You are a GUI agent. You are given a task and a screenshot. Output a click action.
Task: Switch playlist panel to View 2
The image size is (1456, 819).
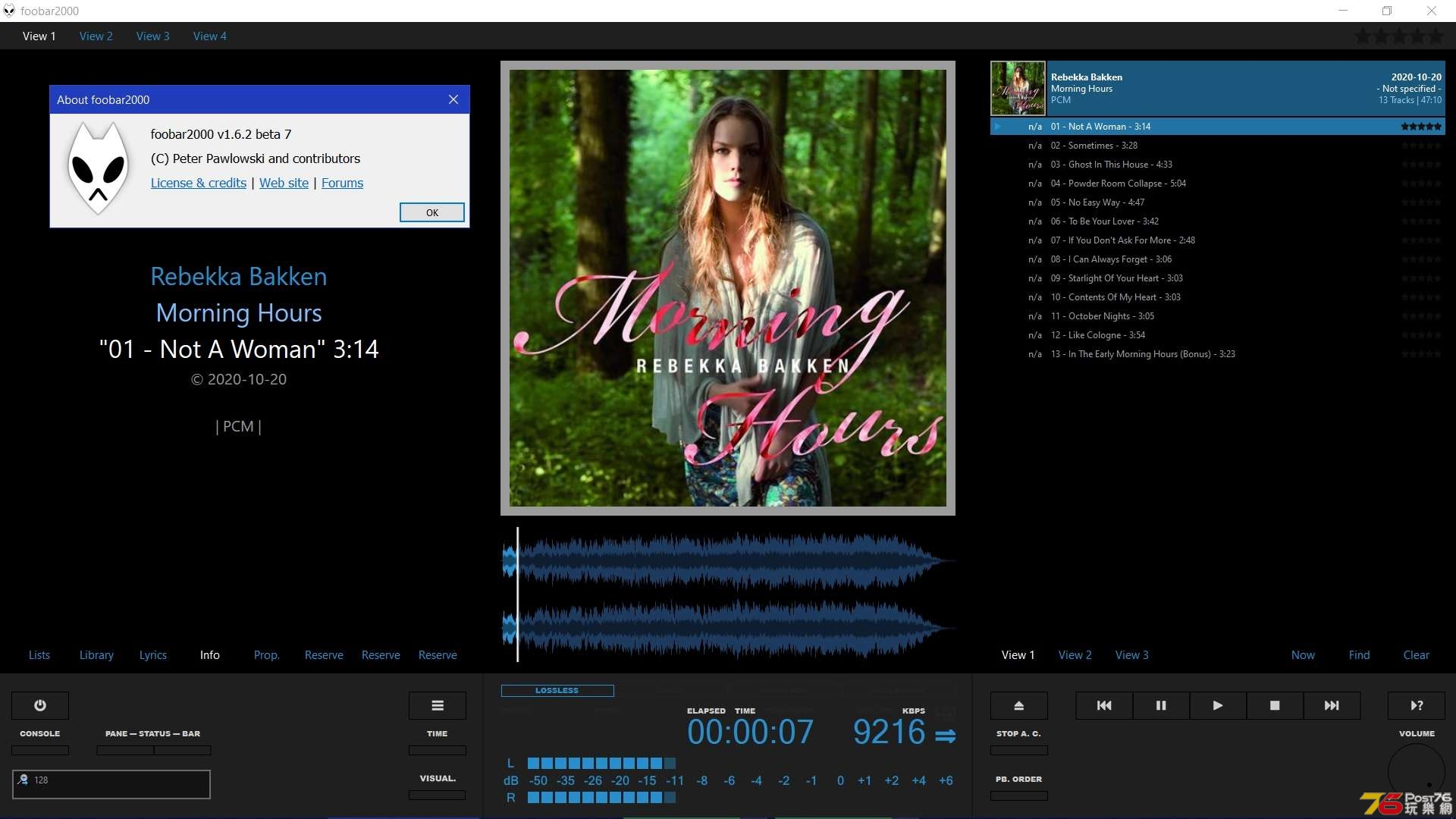coord(1075,655)
